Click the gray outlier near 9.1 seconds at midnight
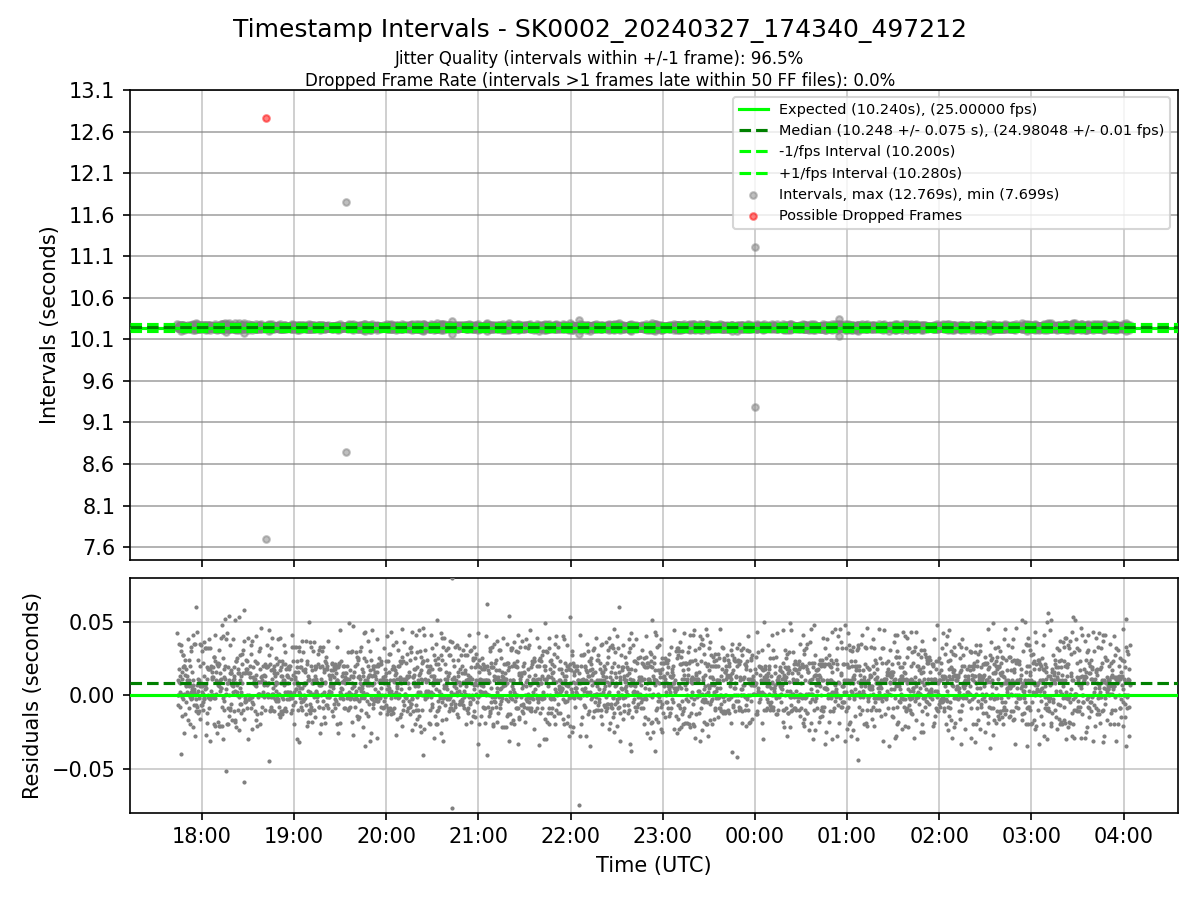 click(755, 407)
